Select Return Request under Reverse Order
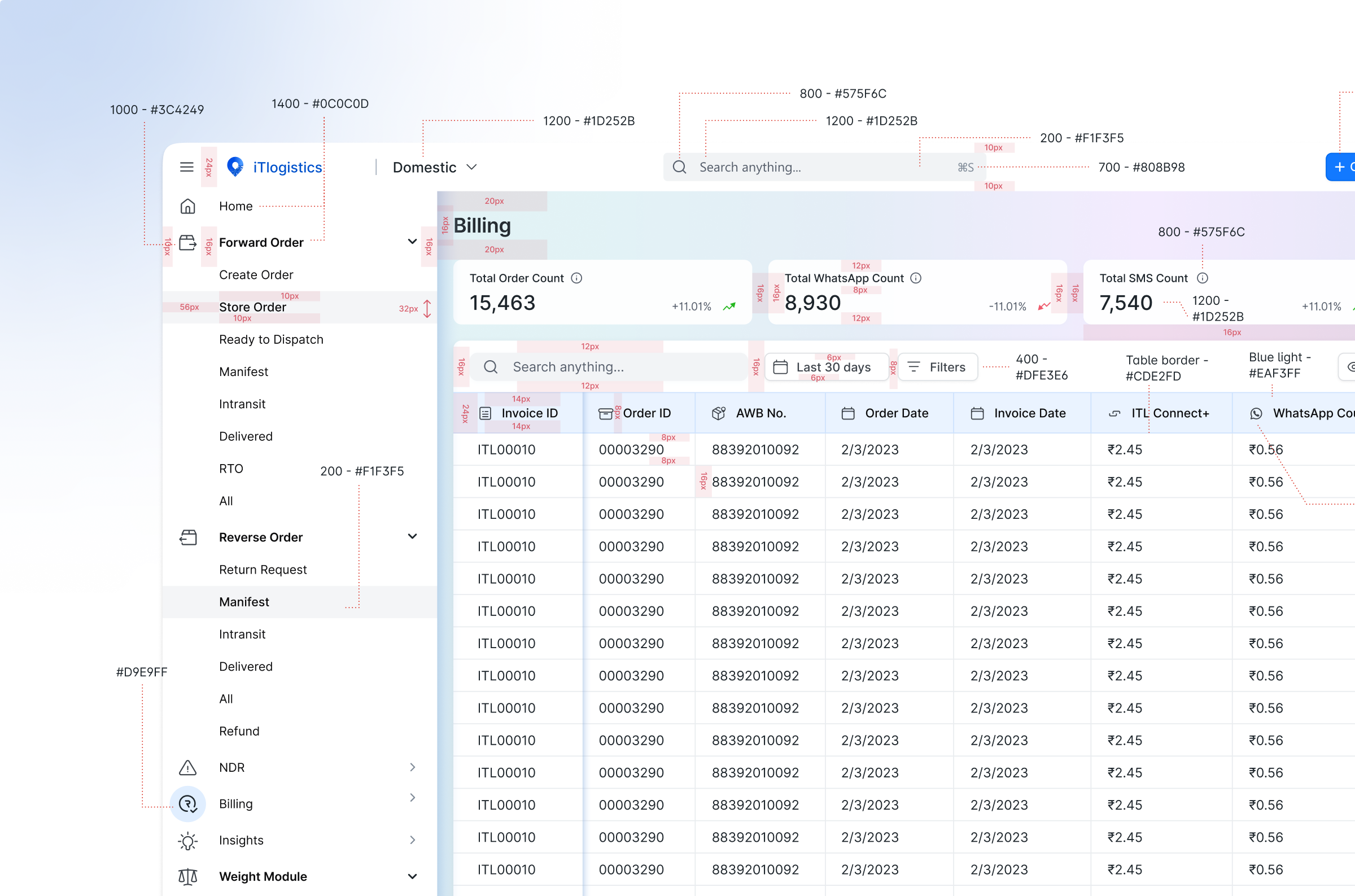This screenshot has height=896, width=1355. click(263, 570)
